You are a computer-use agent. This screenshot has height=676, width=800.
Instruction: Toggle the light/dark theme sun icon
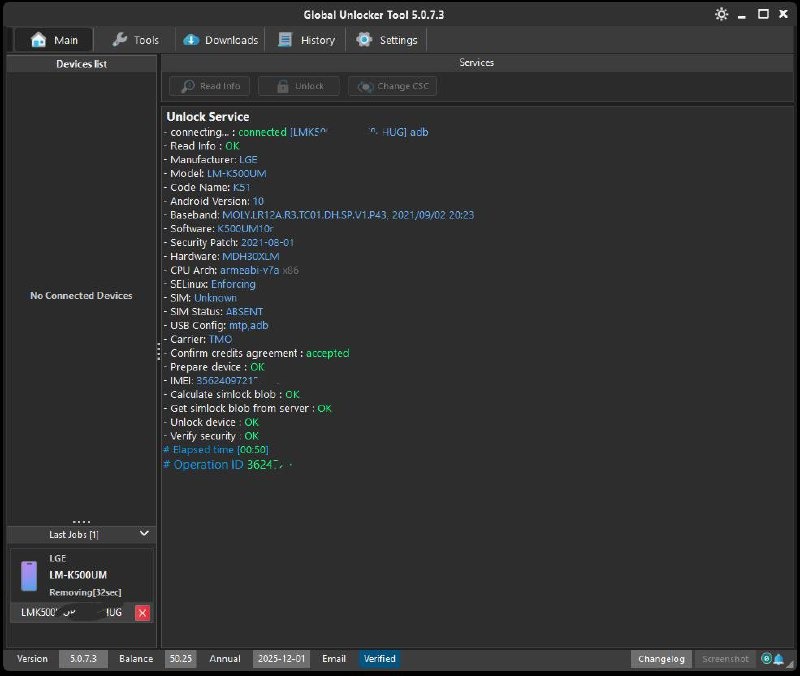722,14
